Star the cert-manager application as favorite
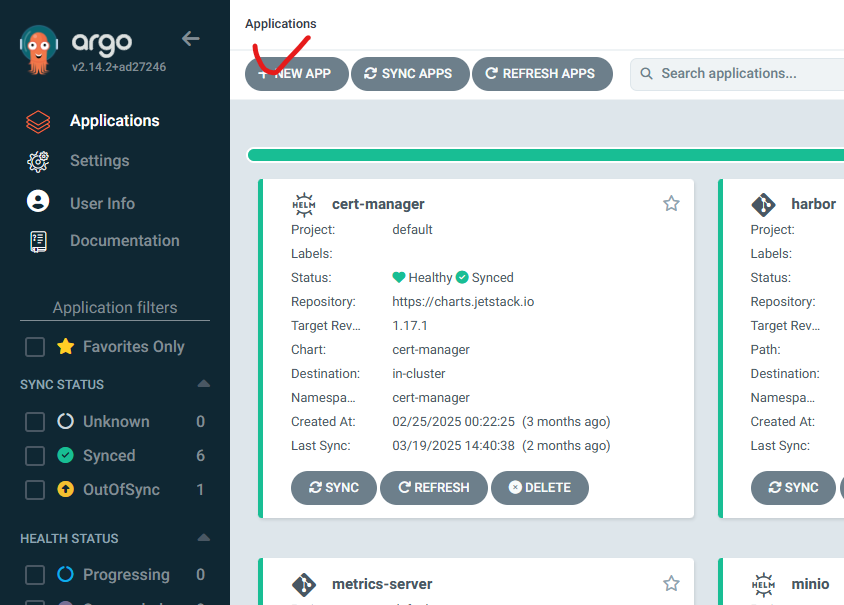Screen dimensions: 844x605 pyautogui.click(x=671, y=204)
